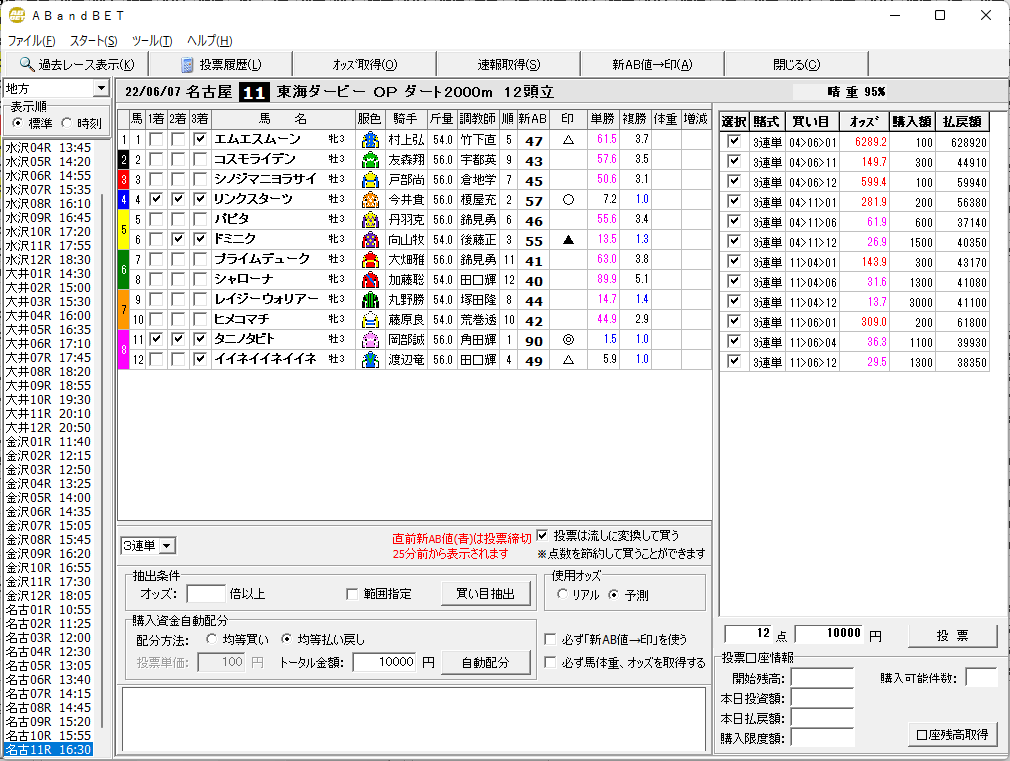Click jockey silks icon for コスモライデン
Viewport: 1010px width, 761px height.
coord(370,159)
